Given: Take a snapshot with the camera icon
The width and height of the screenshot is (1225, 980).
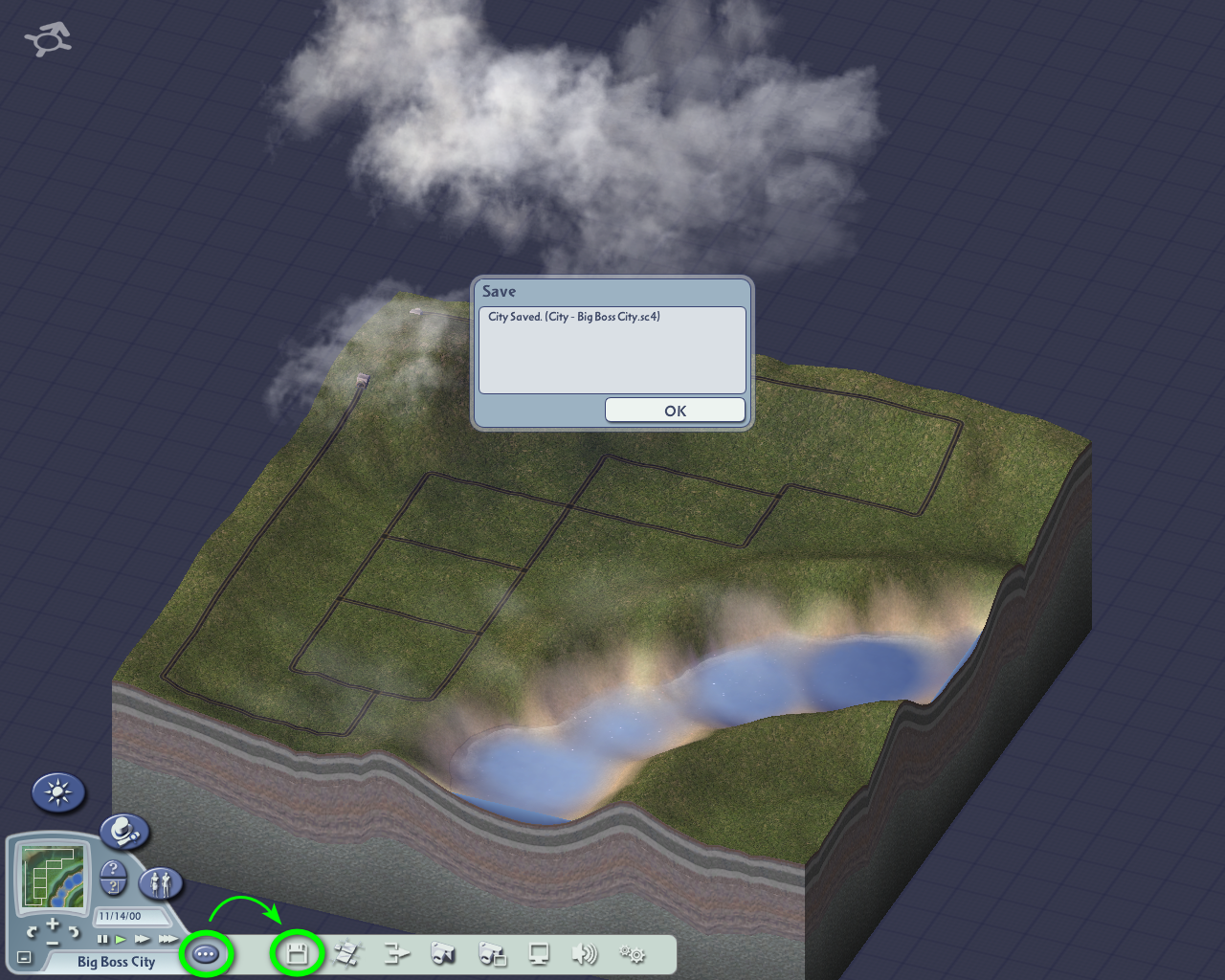Looking at the screenshot, I should click(x=443, y=953).
